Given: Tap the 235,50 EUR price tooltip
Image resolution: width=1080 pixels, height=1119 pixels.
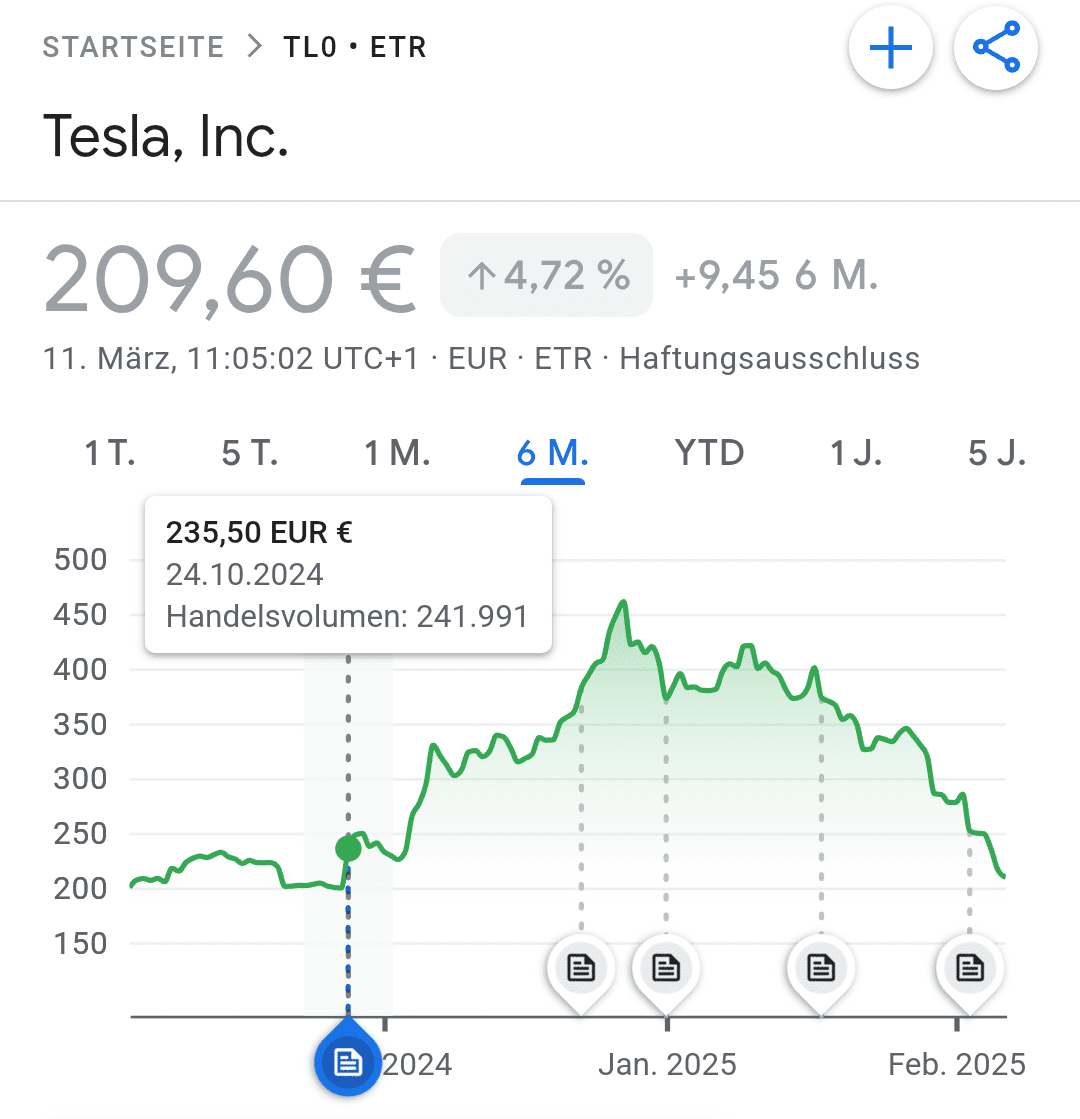Looking at the screenshot, I should 347,575.
